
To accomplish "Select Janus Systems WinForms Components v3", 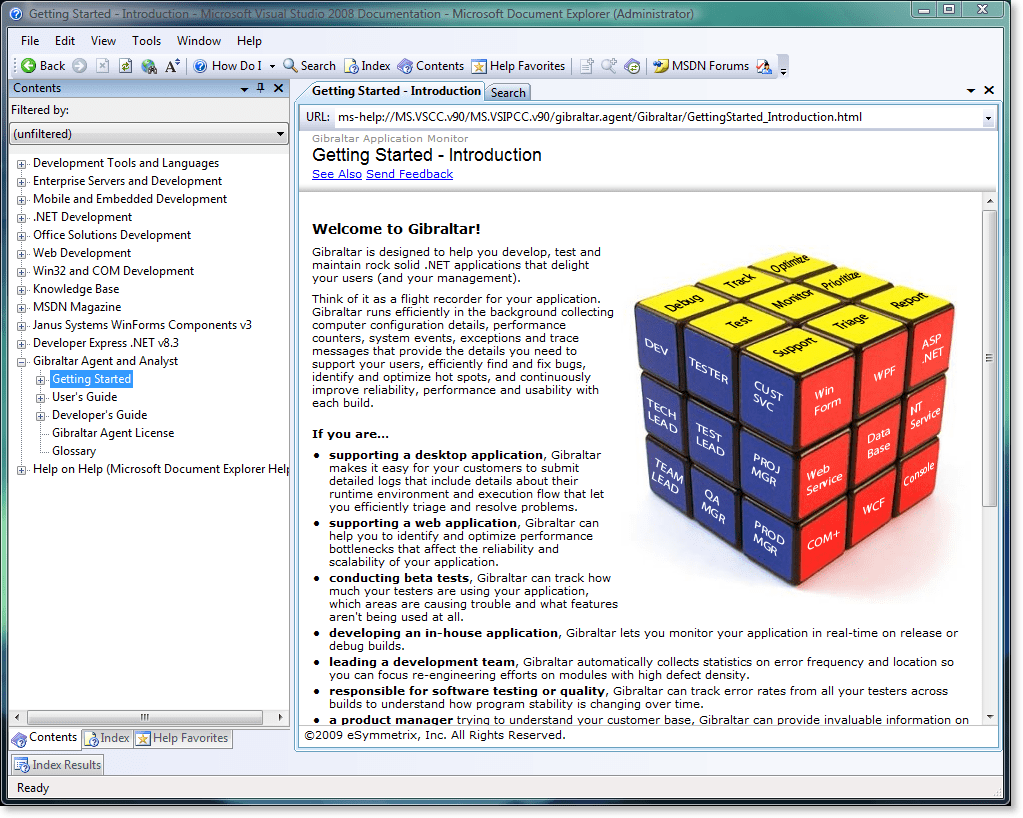I will (142, 325).
